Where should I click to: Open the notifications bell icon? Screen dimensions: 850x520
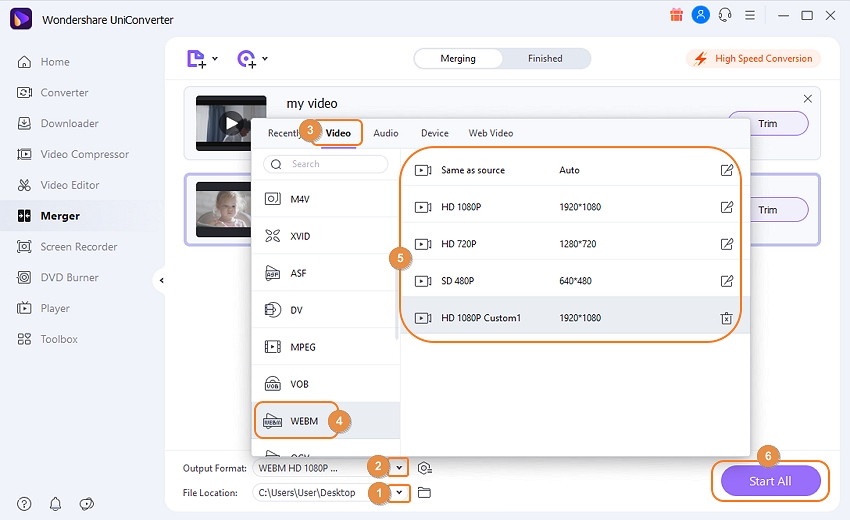click(55, 504)
